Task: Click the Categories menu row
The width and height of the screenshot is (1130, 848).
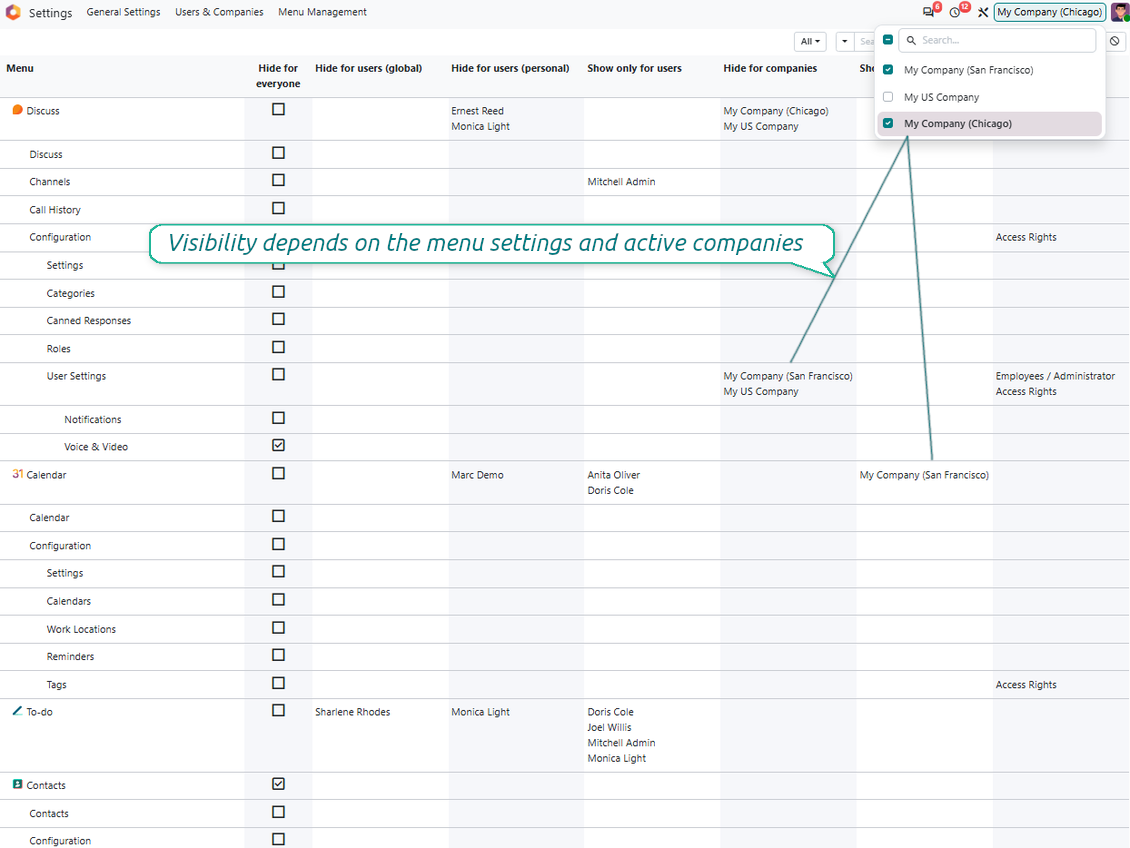Action: [x=71, y=293]
